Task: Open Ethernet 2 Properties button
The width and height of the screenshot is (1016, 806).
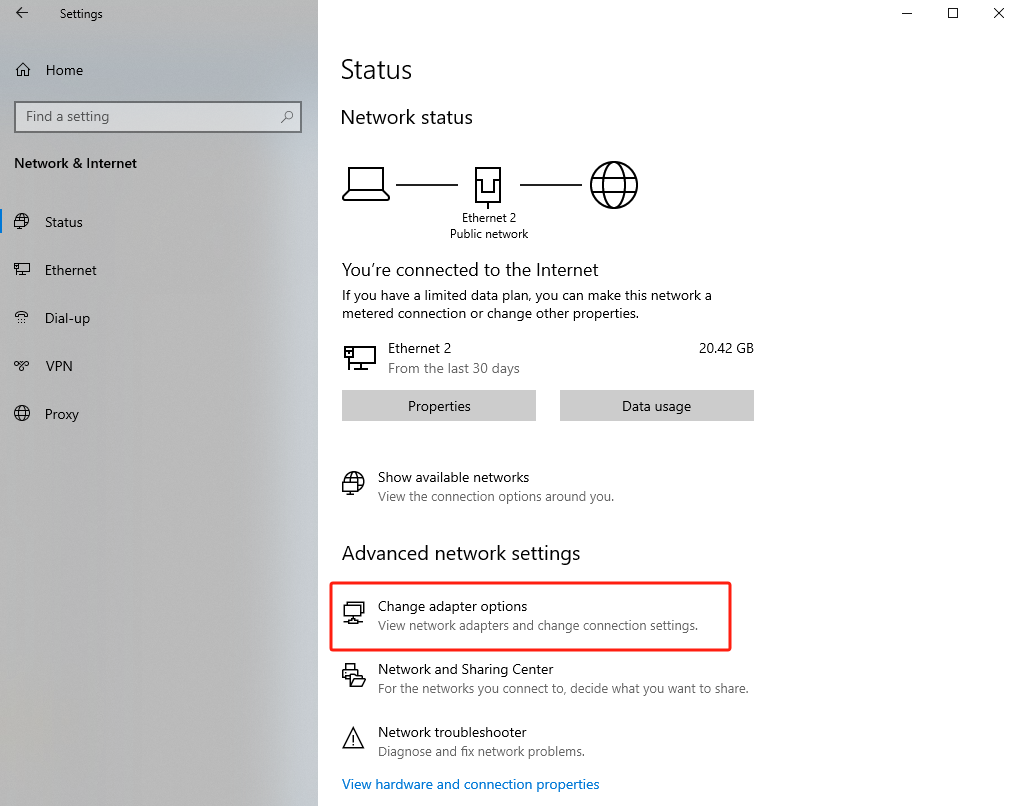Action: click(439, 406)
